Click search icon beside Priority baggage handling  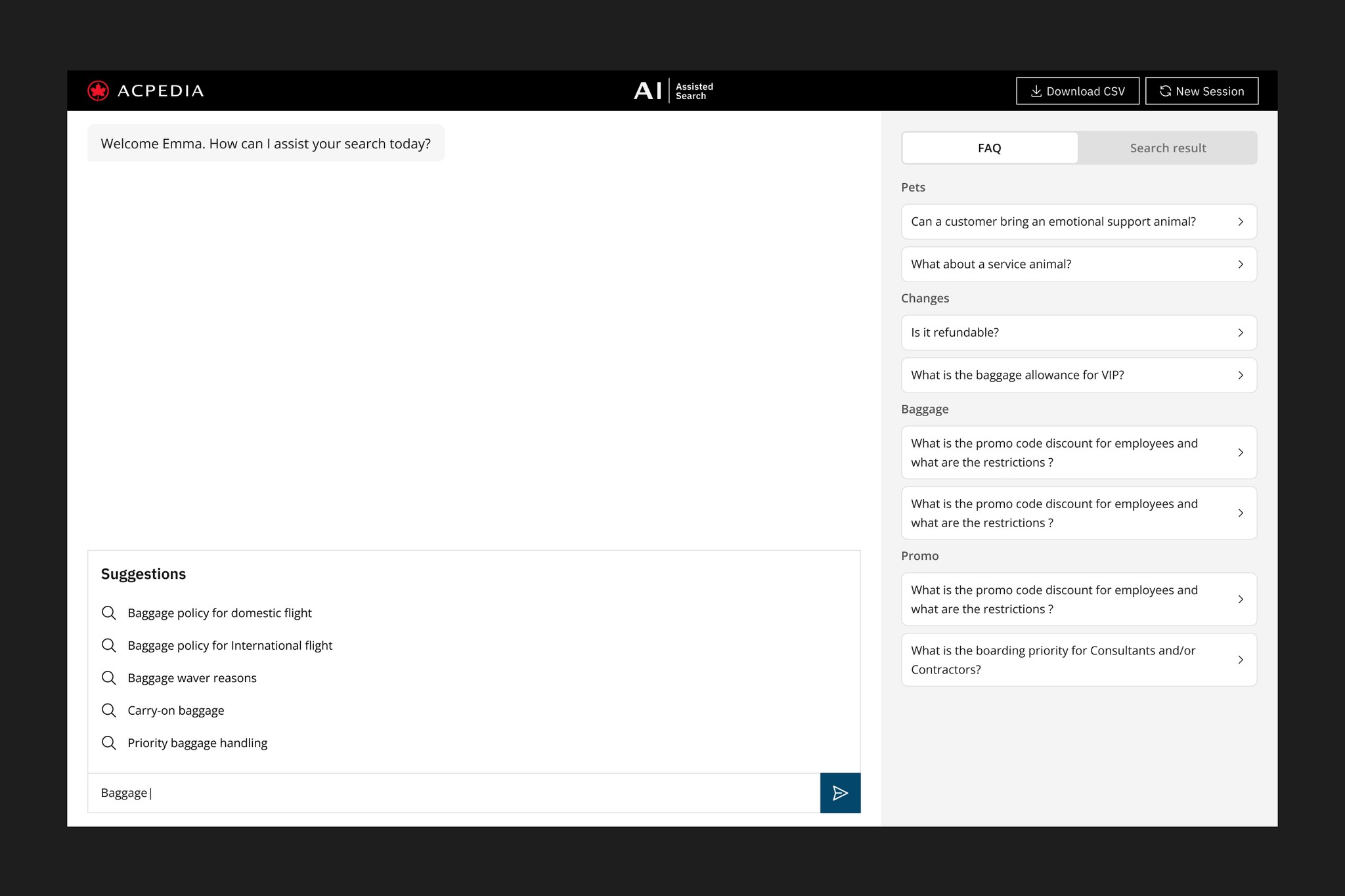pos(109,743)
